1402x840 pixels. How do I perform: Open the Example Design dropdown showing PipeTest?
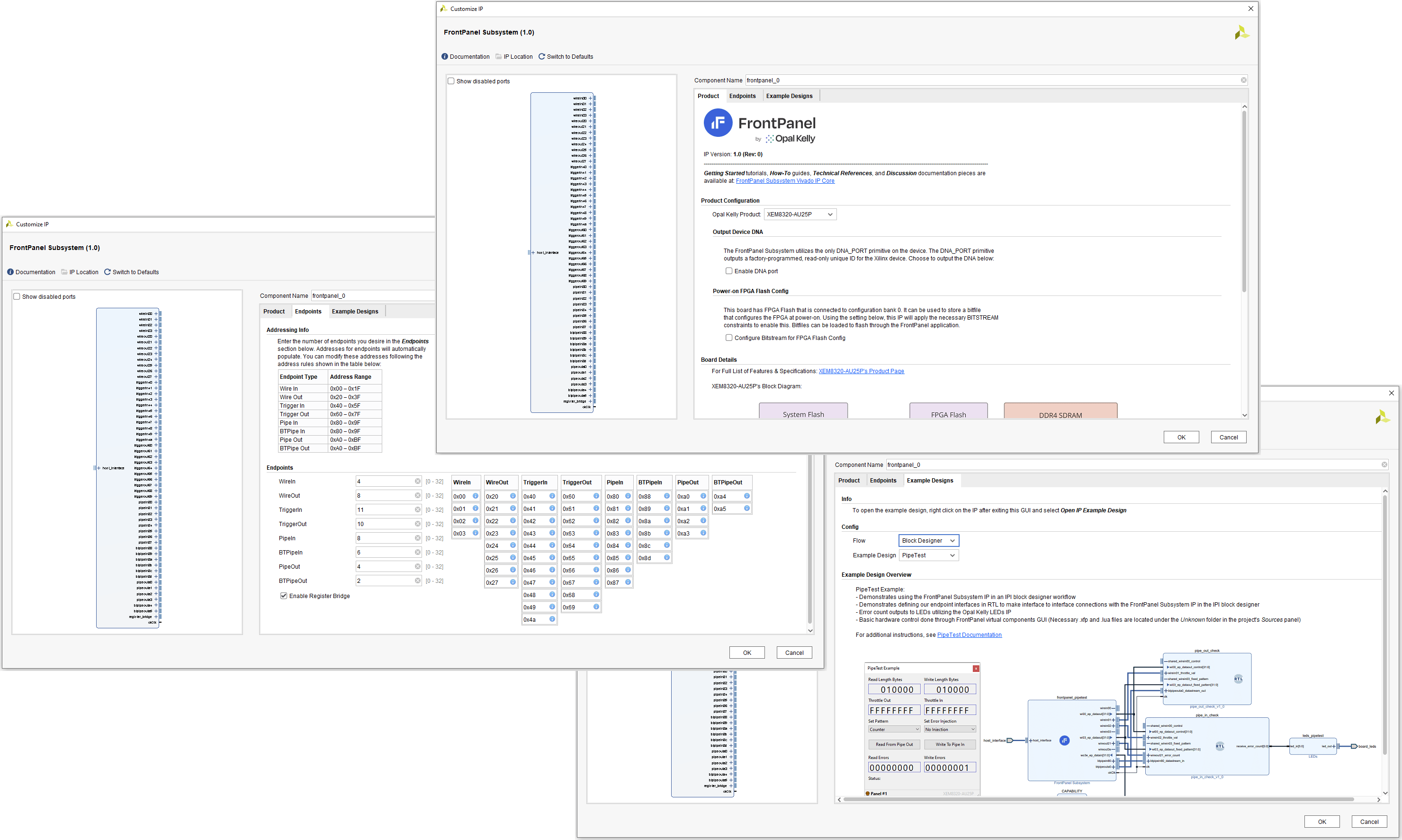[x=928, y=555]
